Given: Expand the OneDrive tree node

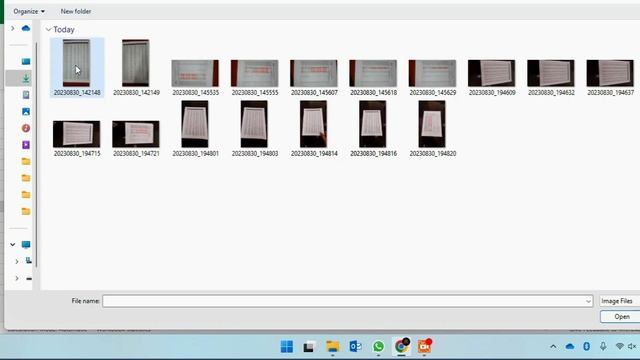Looking at the screenshot, I should click(x=13, y=28).
